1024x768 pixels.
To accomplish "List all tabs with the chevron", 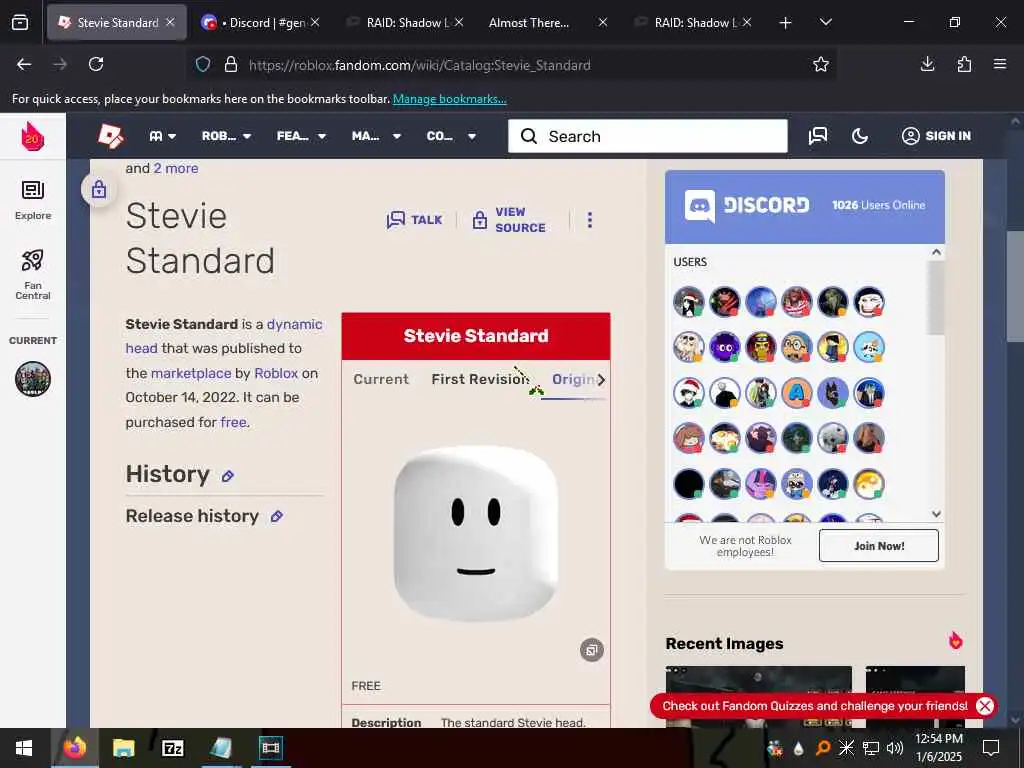I will tap(825, 22).
